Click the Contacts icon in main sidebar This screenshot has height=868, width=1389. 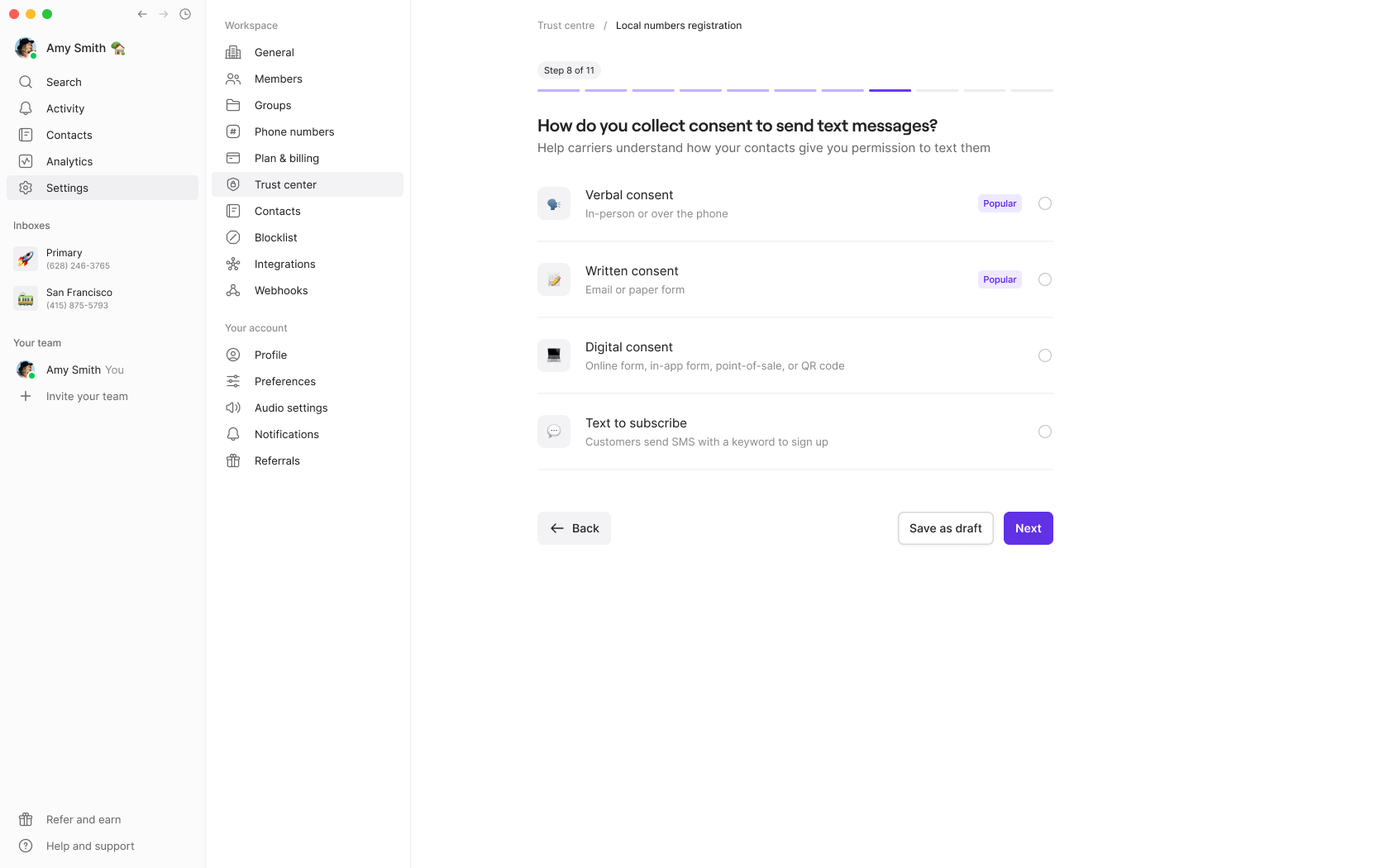pos(26,135)
